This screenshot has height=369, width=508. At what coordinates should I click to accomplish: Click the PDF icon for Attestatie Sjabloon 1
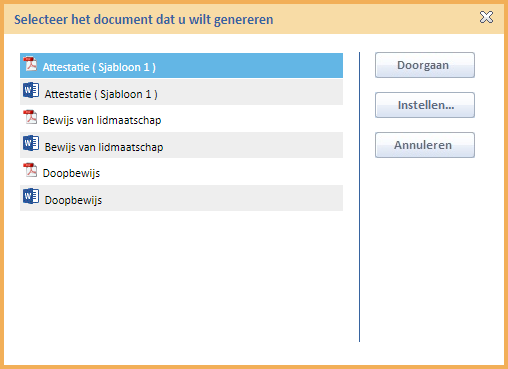tap(30, 64)
